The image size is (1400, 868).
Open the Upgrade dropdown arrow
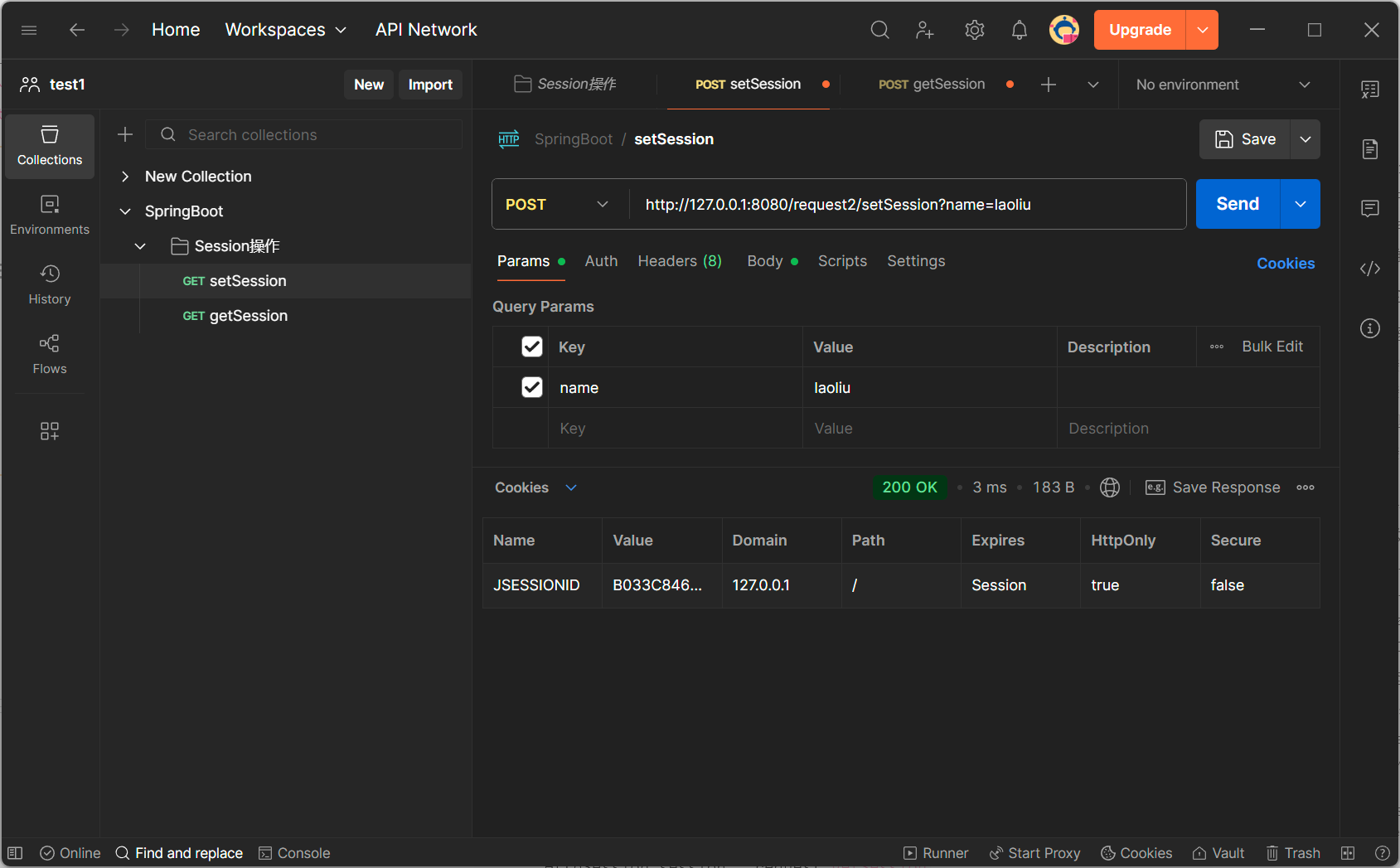(x=1202, y=30)
